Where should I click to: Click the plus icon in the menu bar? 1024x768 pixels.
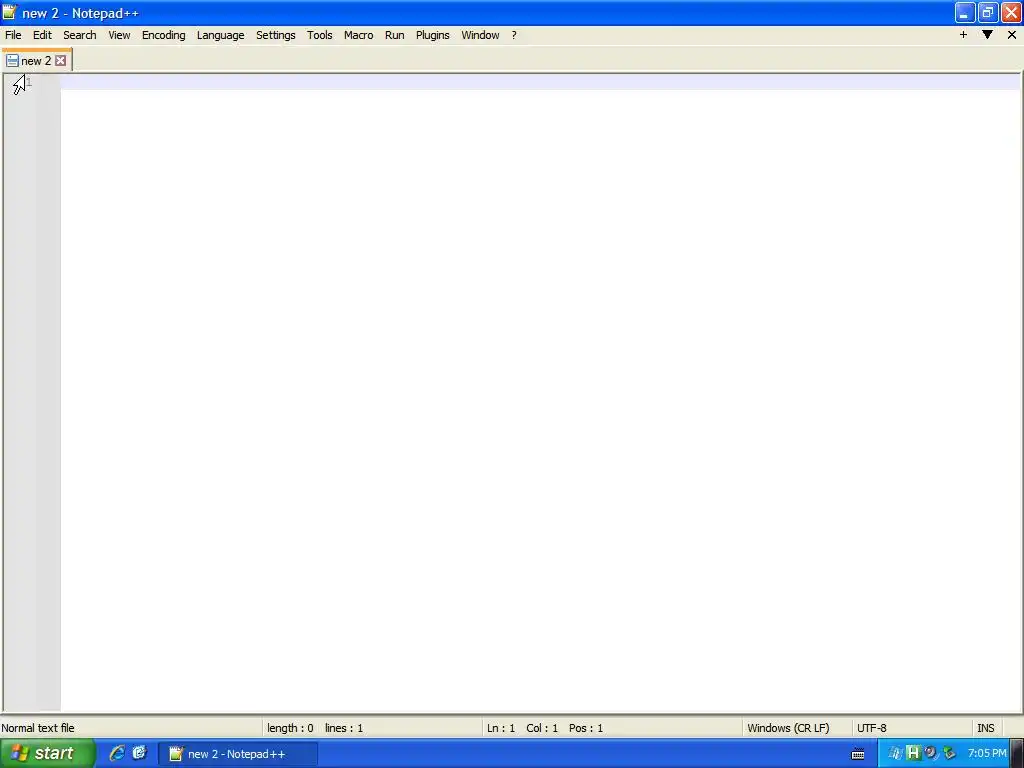click(x=963, y=35)
